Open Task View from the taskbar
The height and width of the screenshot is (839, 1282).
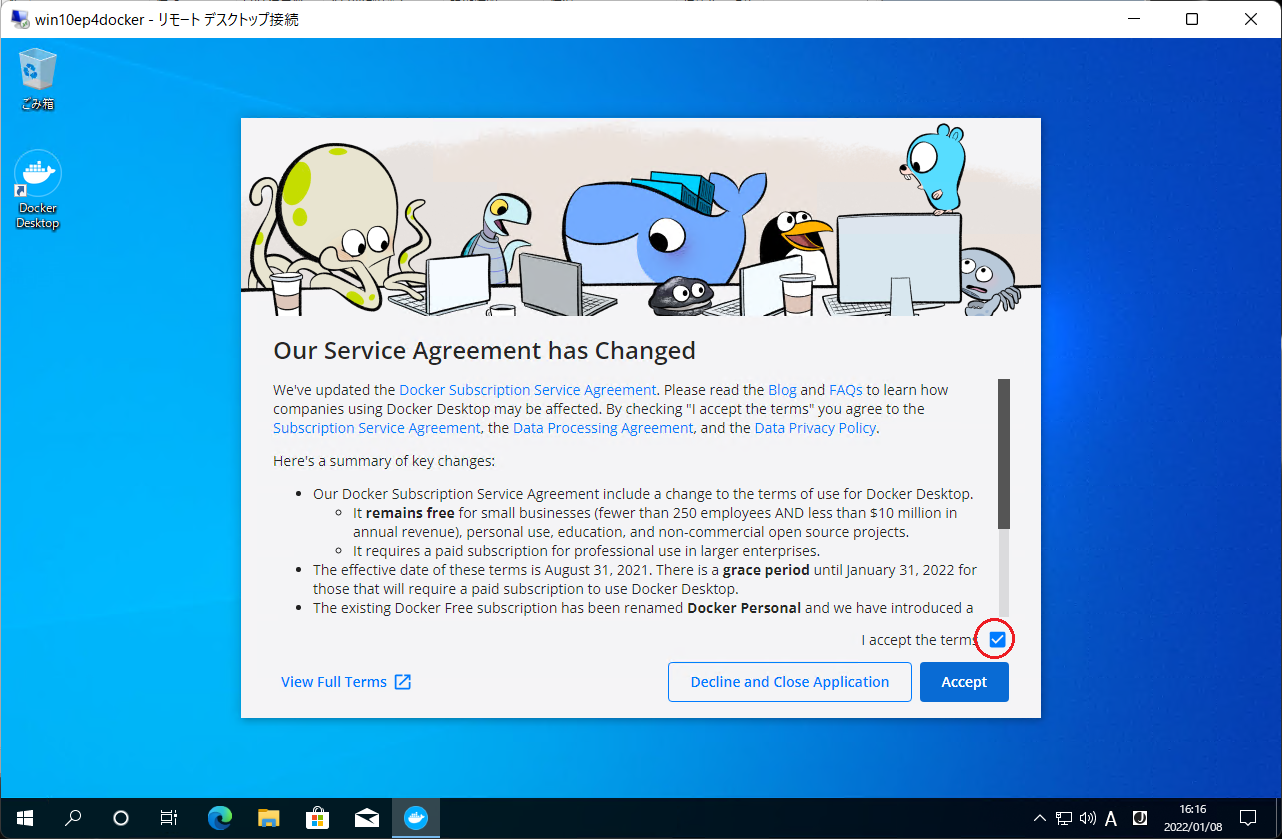[x=169, y=818]
